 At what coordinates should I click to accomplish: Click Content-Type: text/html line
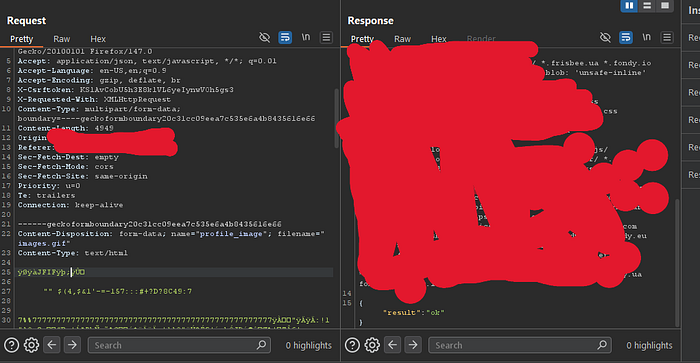[x=73, y=253]
